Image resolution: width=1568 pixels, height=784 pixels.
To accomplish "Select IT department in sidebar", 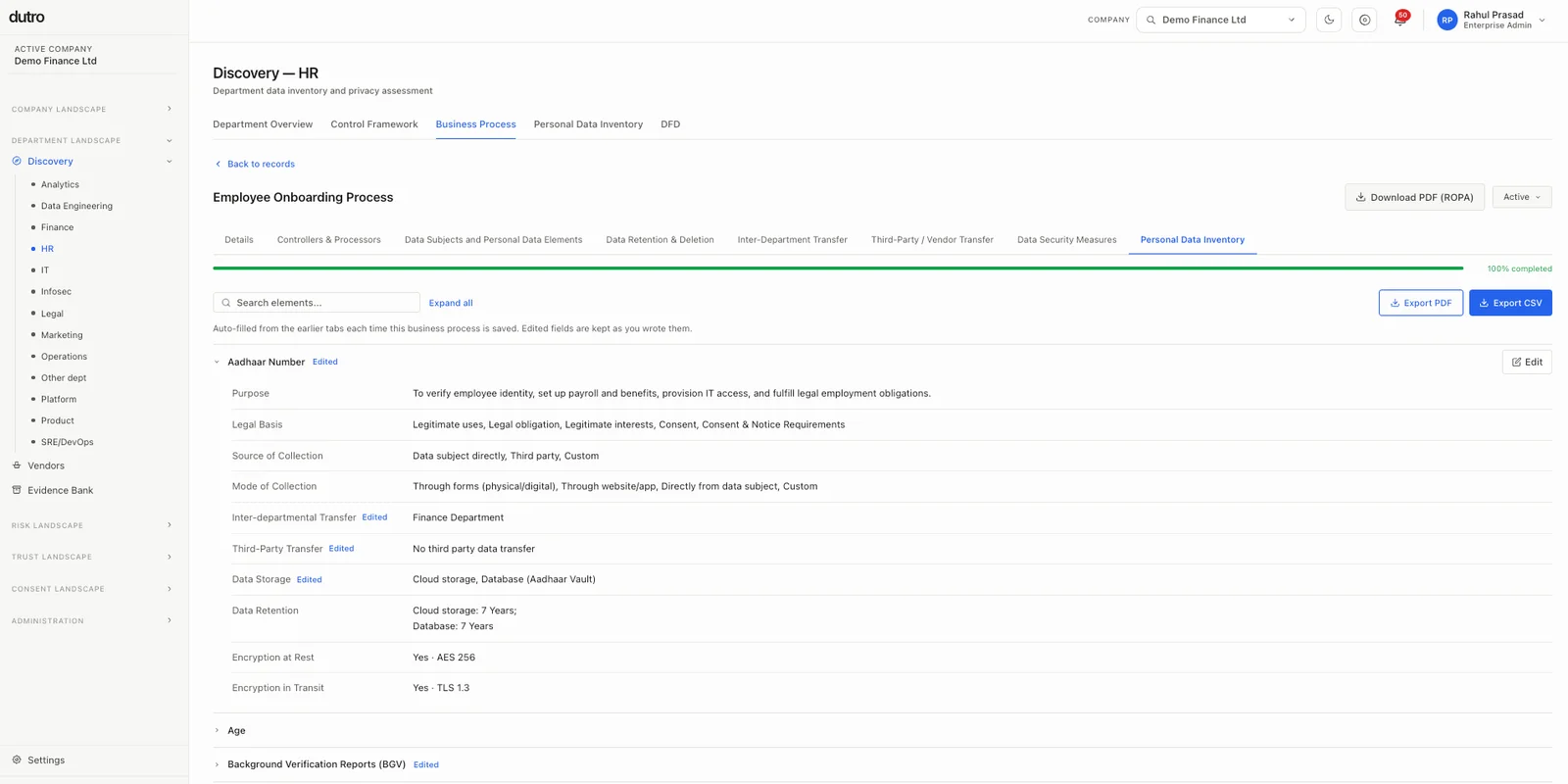I will point(45,270).
